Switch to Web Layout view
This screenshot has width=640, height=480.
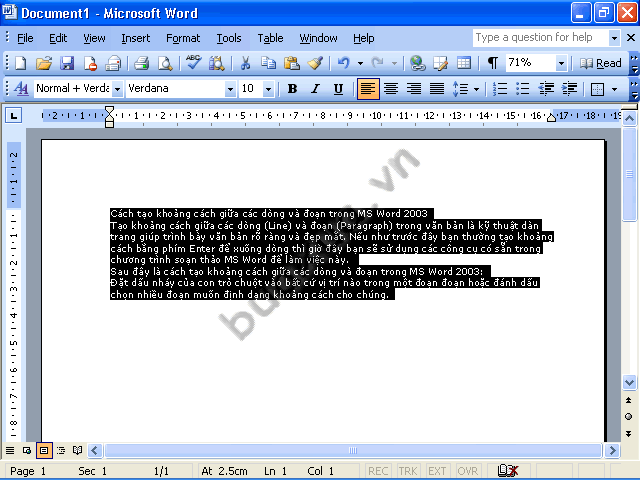pos(27,450)
